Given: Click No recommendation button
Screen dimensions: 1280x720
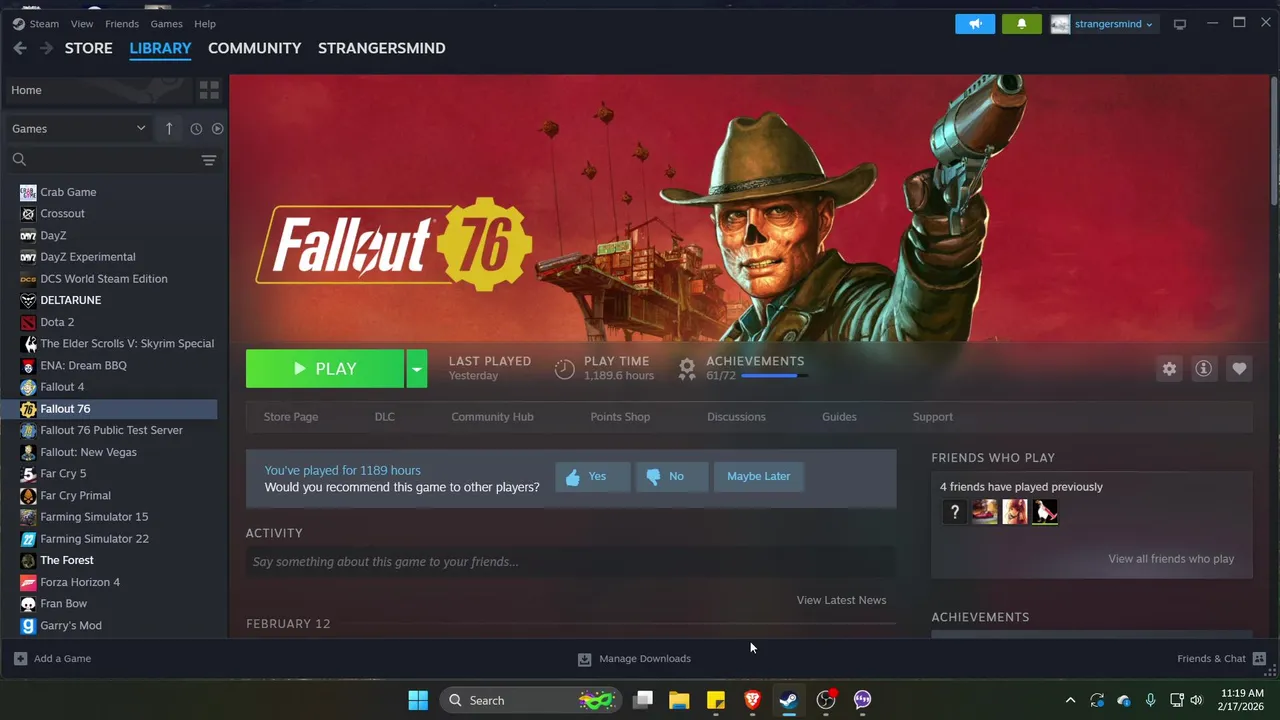Looking at the screenshot, I should coord(672,476).
